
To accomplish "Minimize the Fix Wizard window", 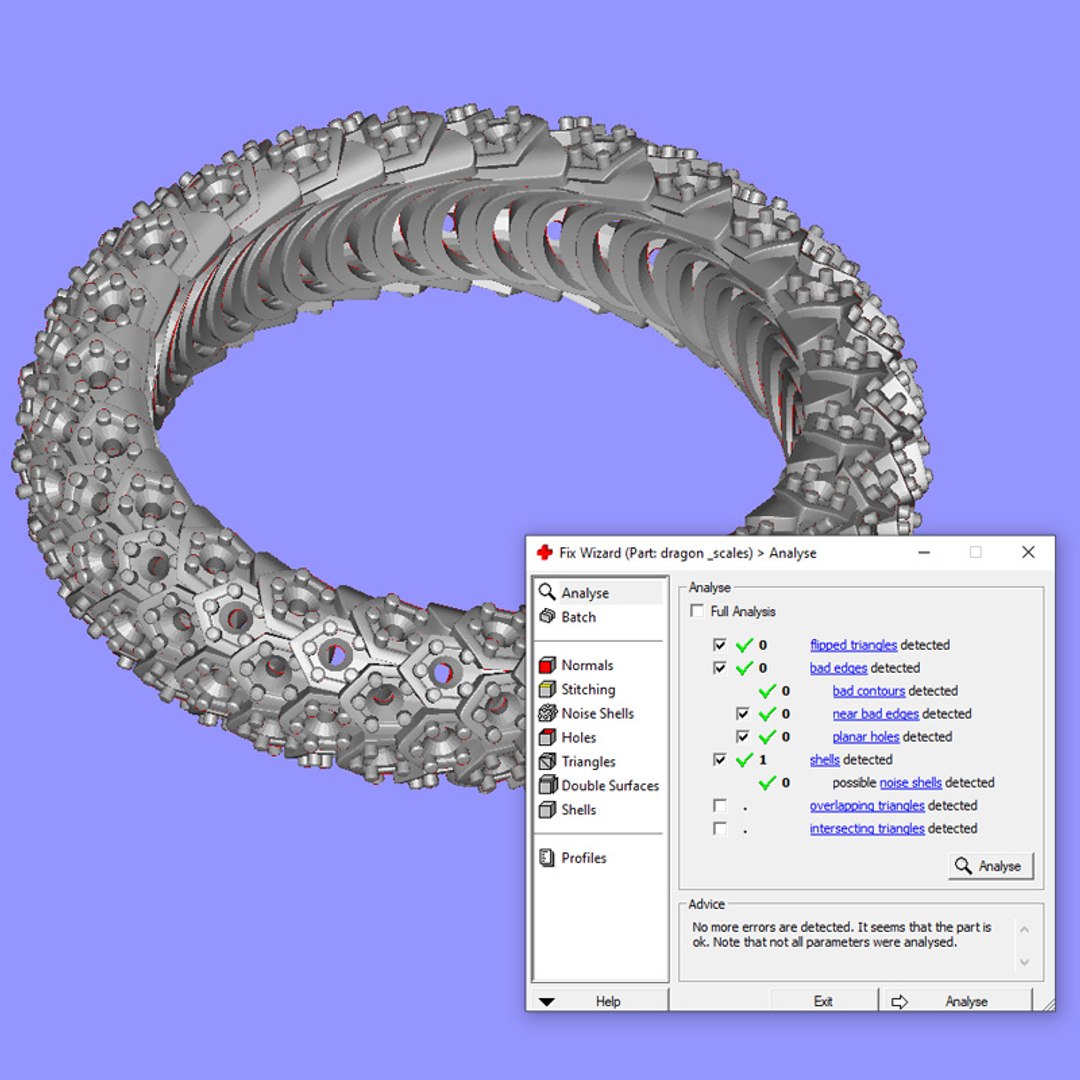I will pos(924,552).
